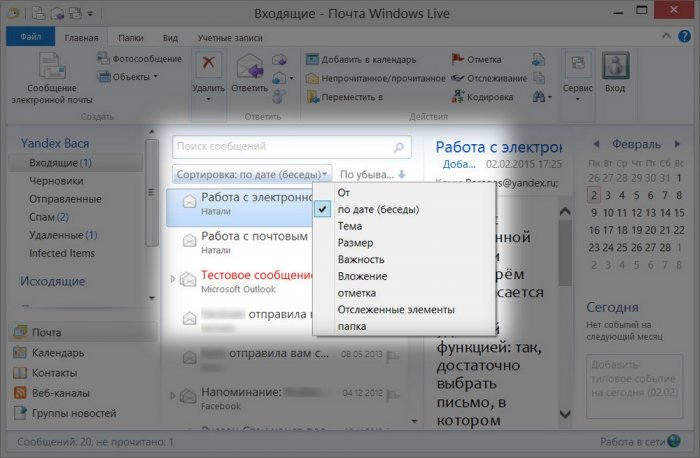Image resolution: width=700 pixels, height=458 pixels.
Task: Toggle descending sort arrow По убыва...
Action: (402, 175)
